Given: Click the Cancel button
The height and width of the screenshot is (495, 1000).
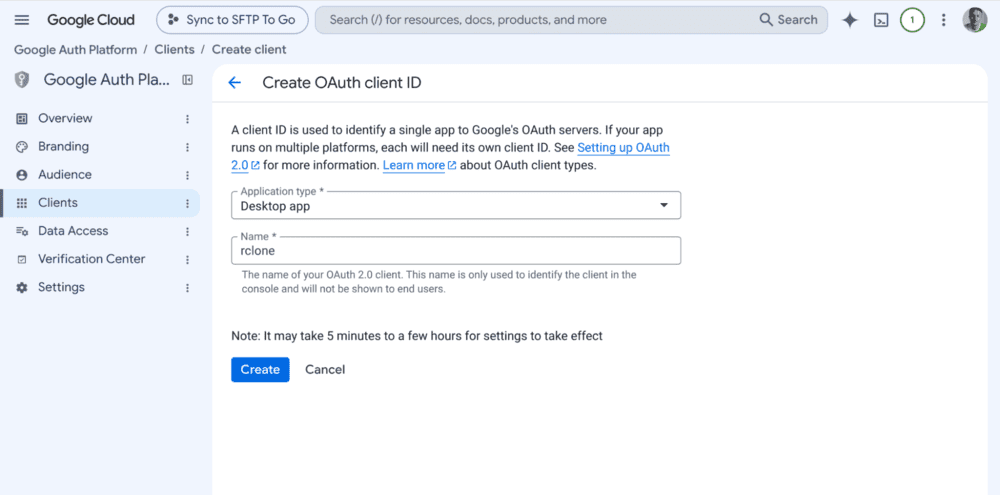Looking at the screenshot, I should (325, 369).
